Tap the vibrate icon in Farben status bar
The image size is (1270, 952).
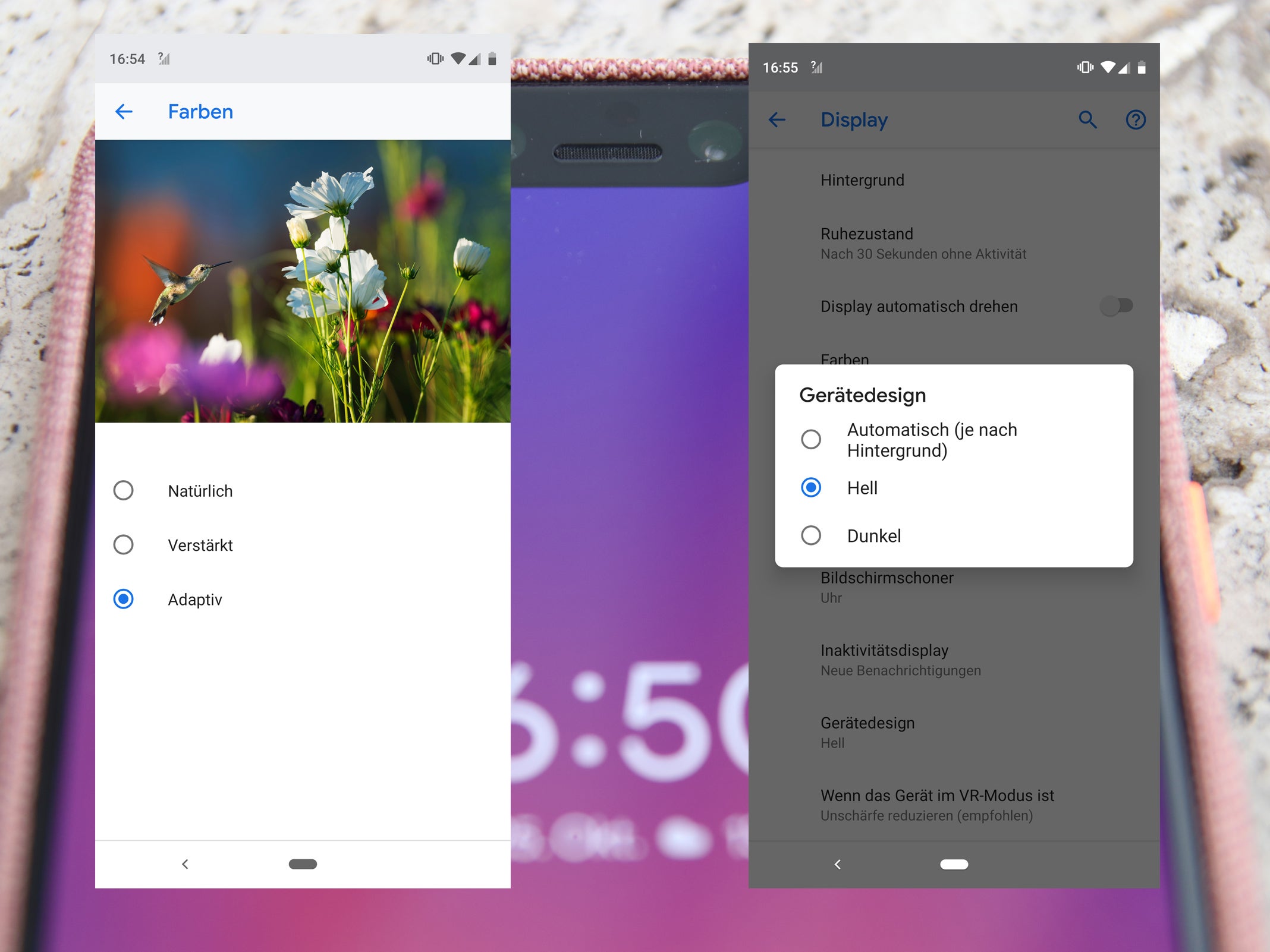coord(435,58)
